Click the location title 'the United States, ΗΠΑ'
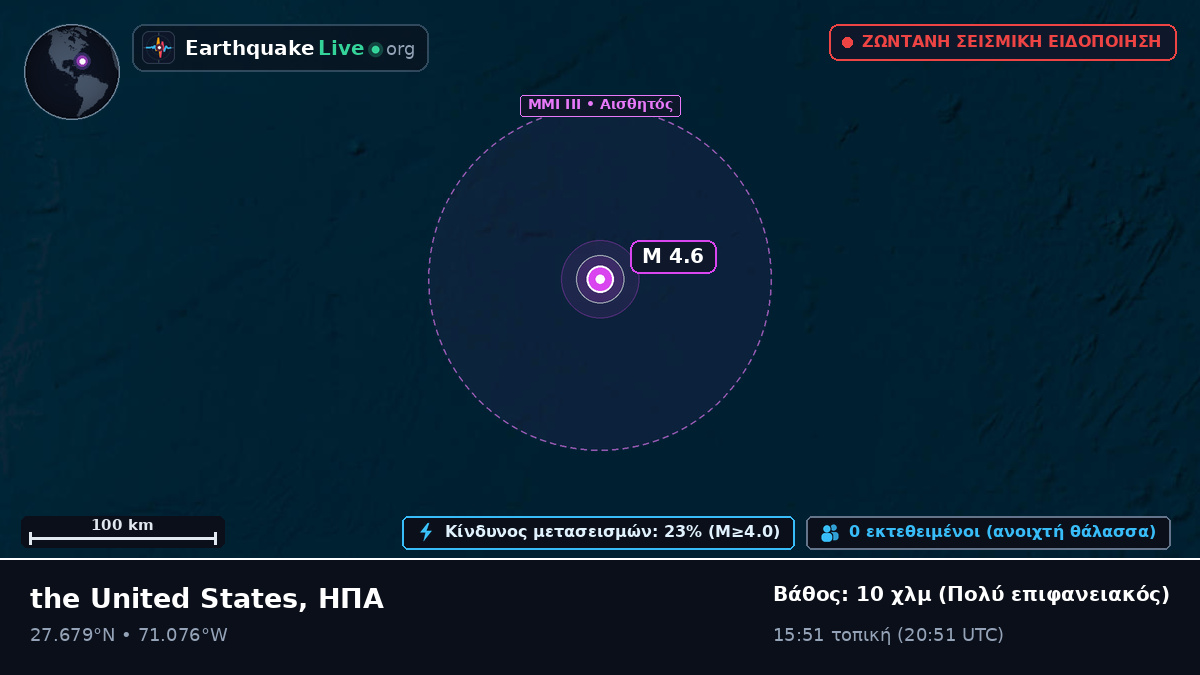1200x675 pixels. click(207, 599)
